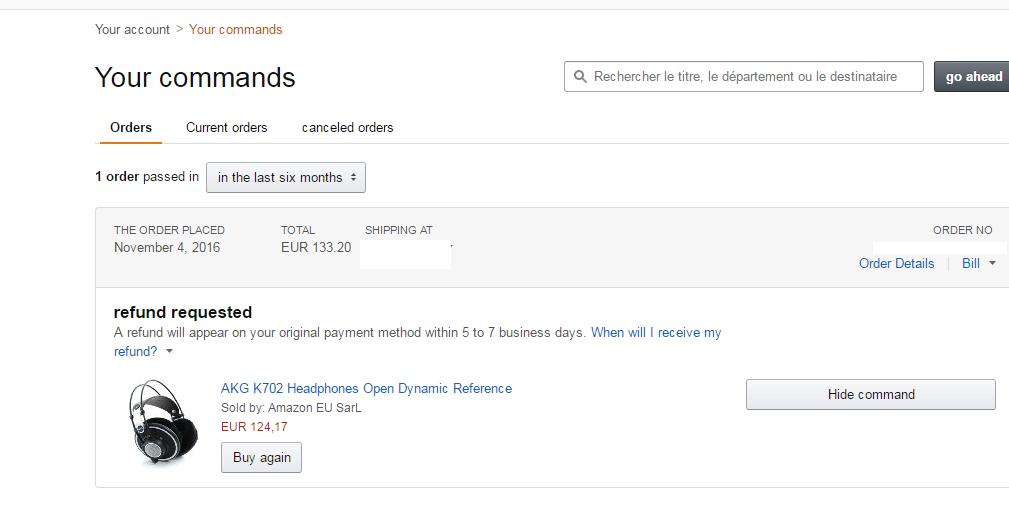The height and width of the screenshot is (531, 1009).
Task: Expand the arrow next to Bill
Action: [992, 264]
